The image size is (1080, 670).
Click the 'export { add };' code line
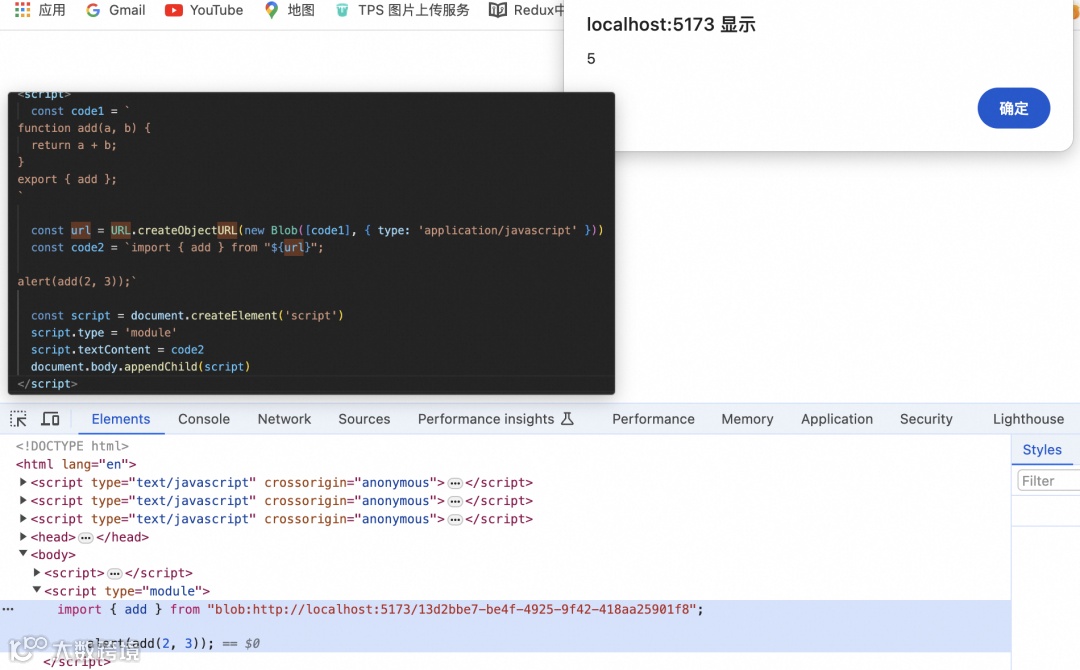[x=67, y=179]
